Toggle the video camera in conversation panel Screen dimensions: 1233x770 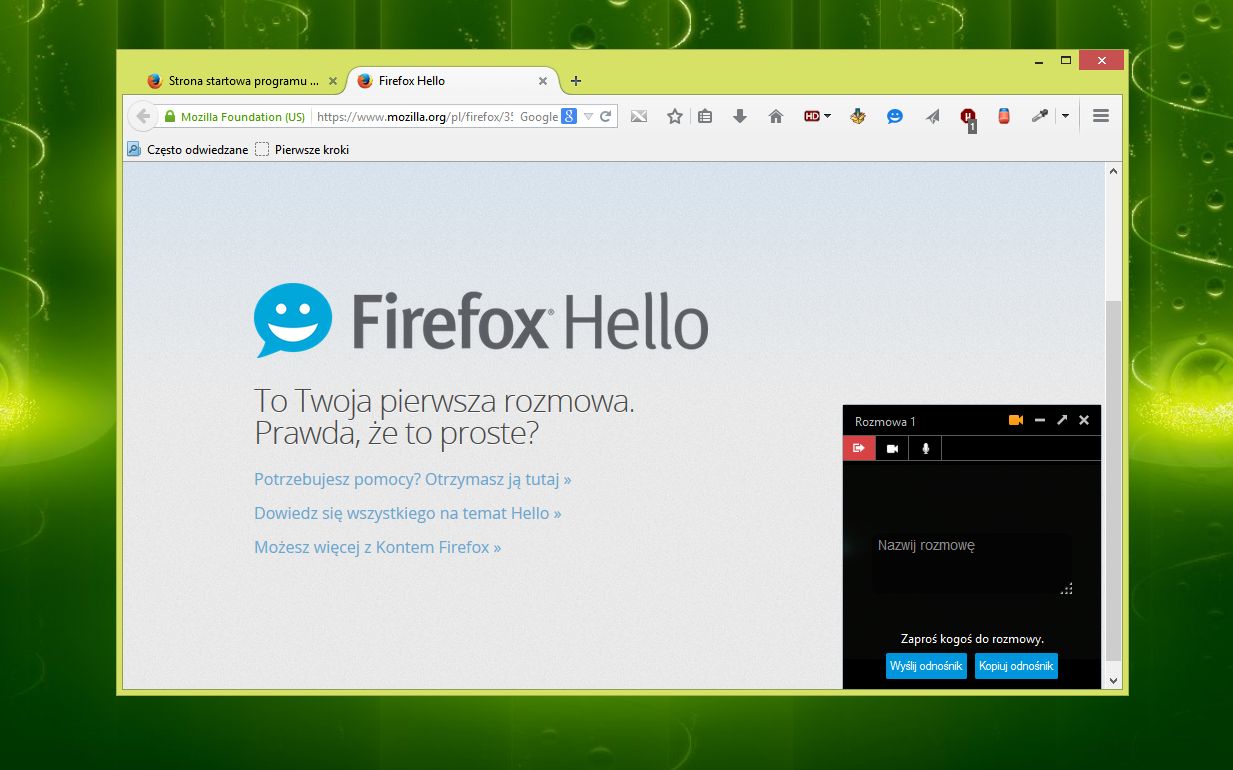[x=892, y=448]
